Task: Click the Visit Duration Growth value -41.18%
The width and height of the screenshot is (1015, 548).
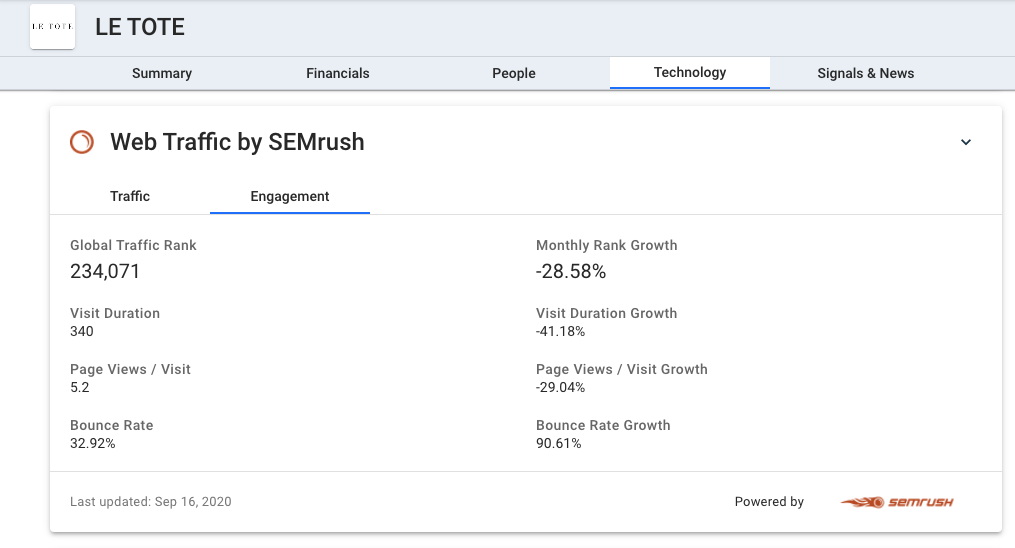Action: 561,331
